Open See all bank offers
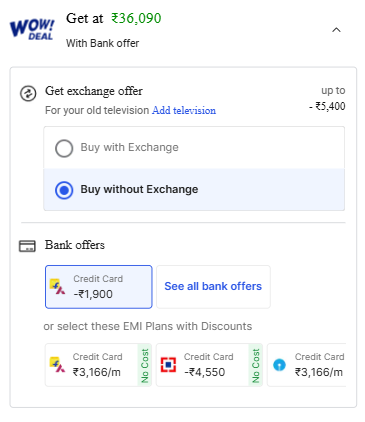The width and height of the screenshot is (365, 422). tap(213, 287)
